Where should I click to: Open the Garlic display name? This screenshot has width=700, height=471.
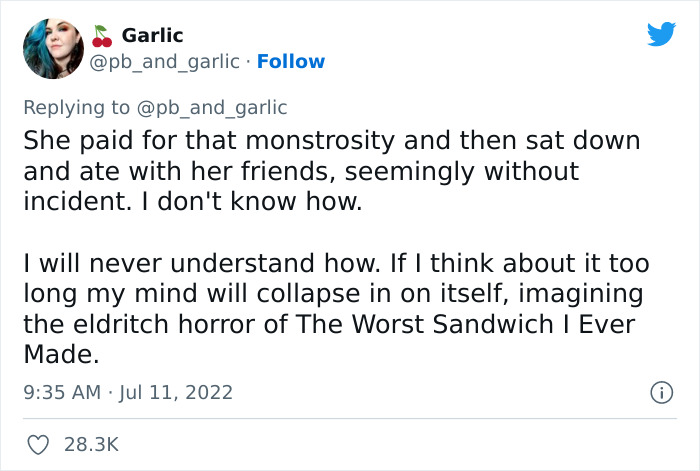point(152,35)
